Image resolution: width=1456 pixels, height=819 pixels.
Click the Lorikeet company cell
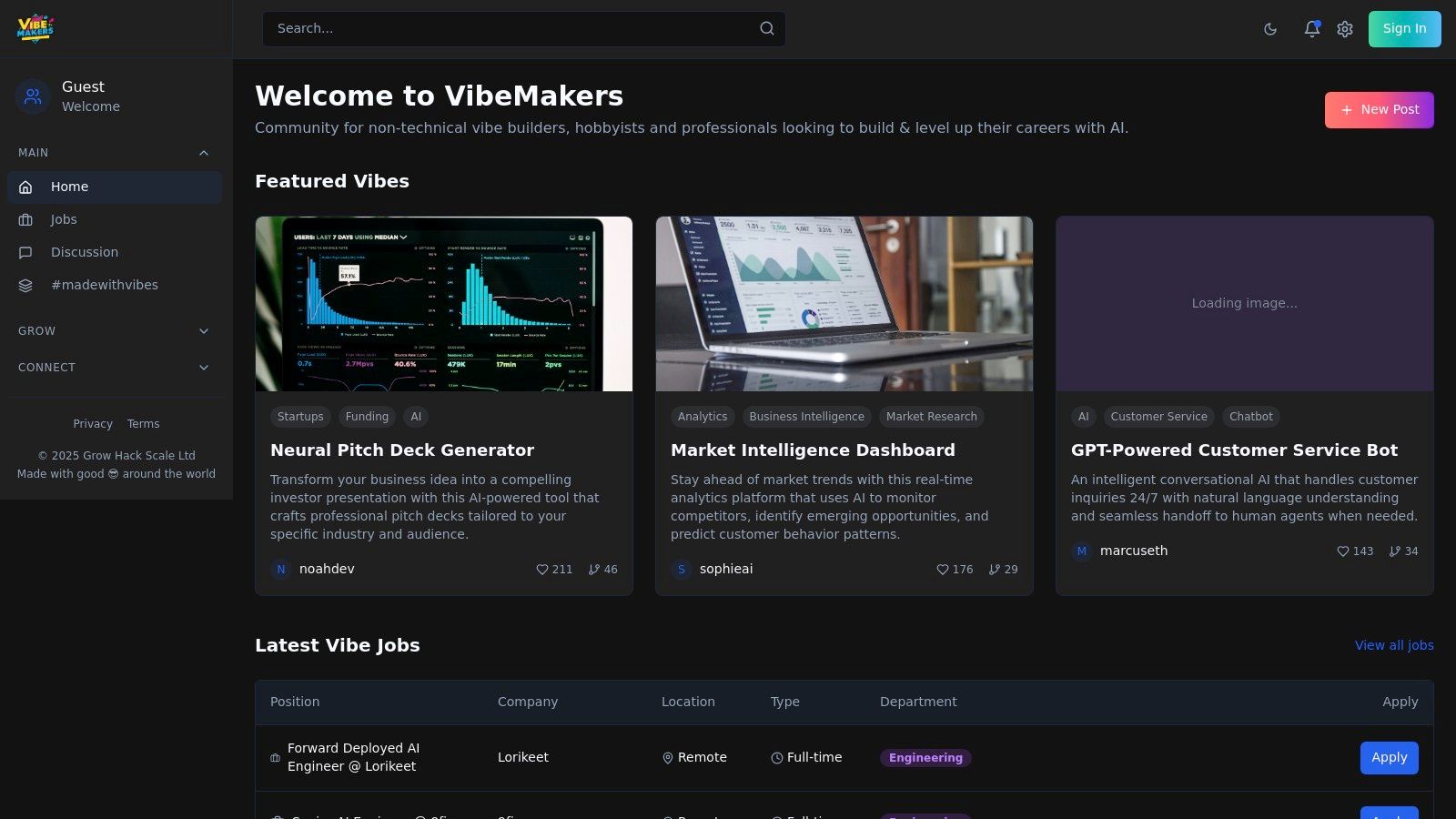click(x=523, y=758)
